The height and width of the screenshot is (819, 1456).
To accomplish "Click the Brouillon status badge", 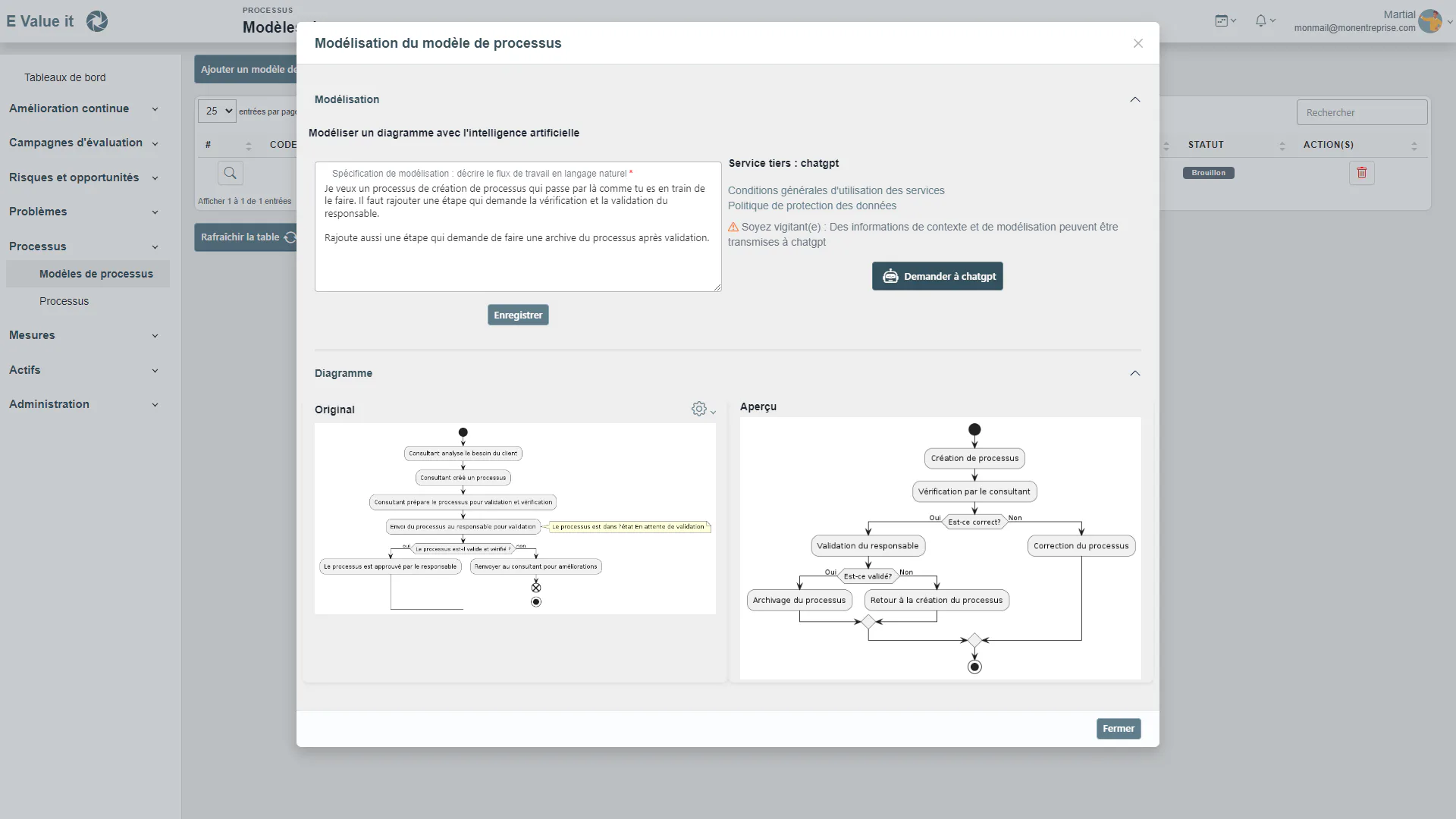I will (1209, 173).
